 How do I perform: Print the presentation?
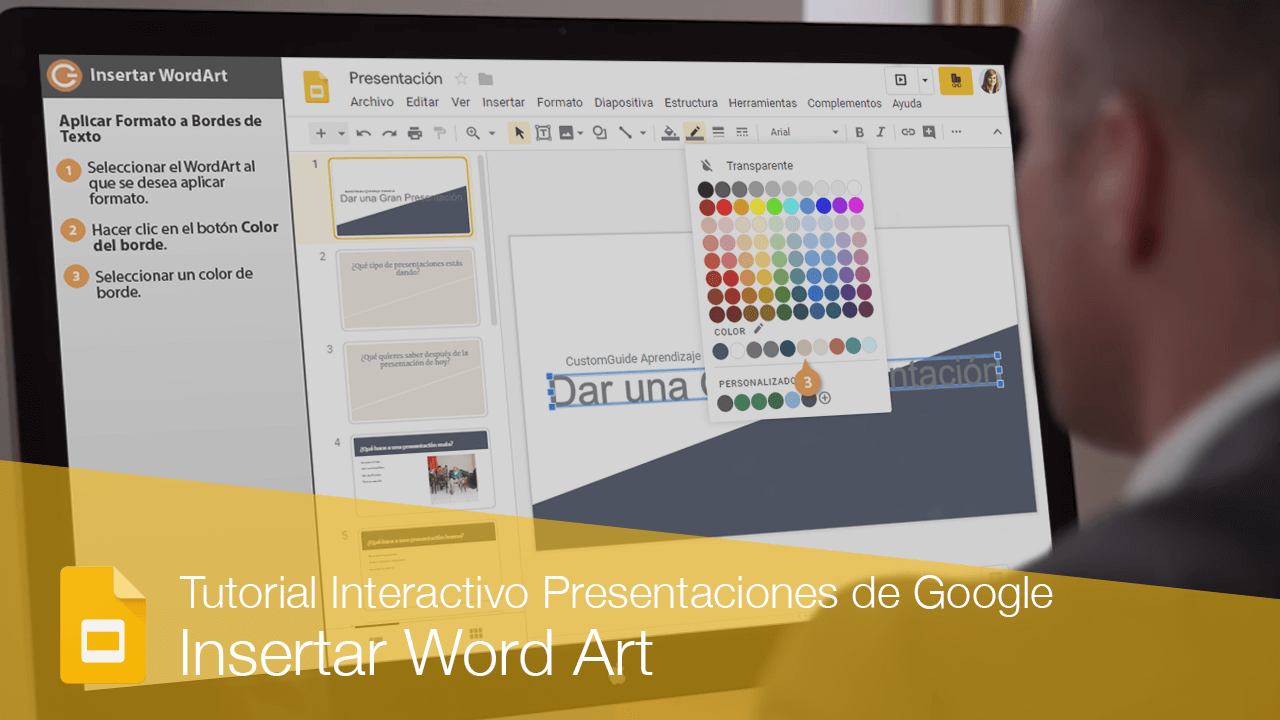[x=414, y=132]
